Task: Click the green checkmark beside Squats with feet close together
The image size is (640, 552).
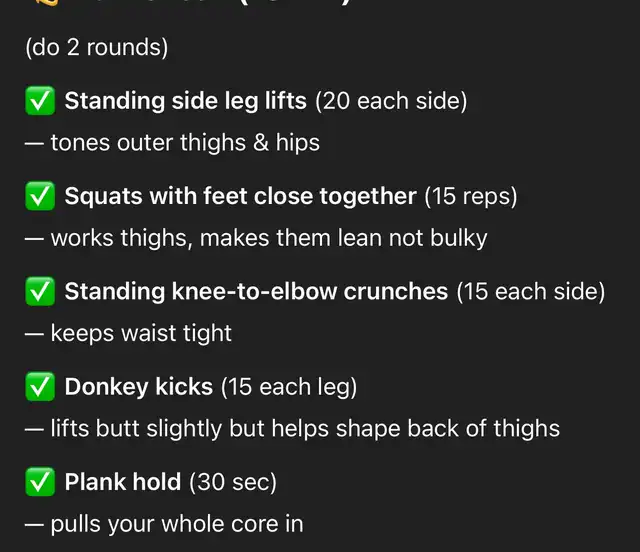Action: click(40, 196)
